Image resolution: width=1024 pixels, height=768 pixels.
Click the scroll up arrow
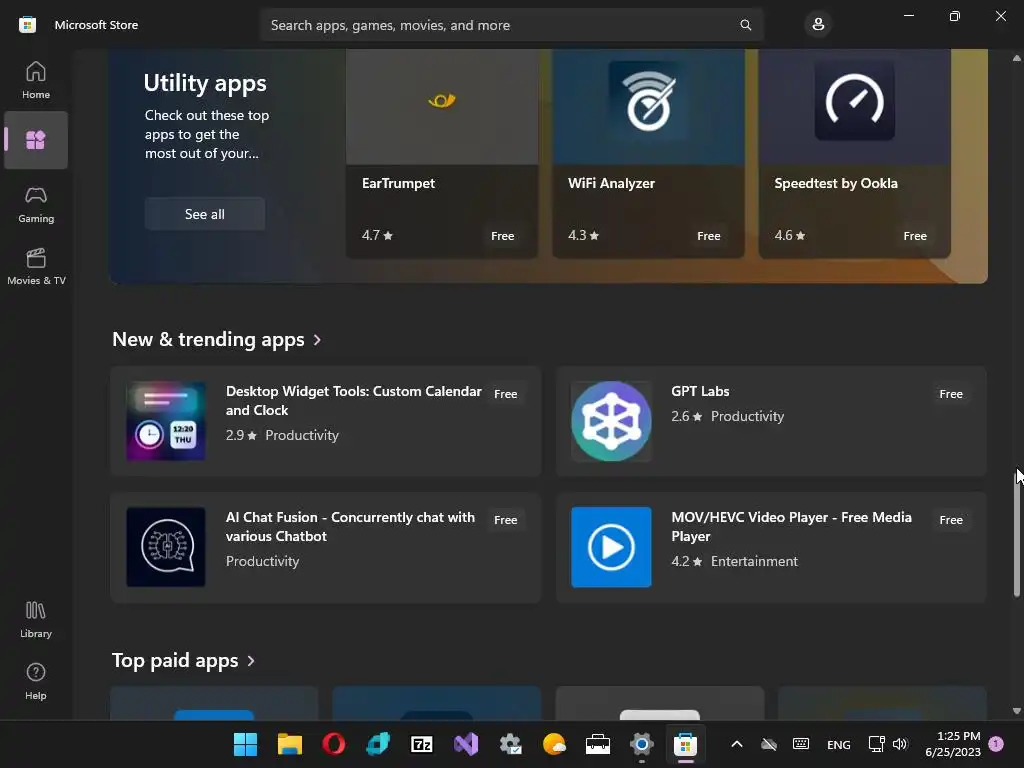pos(1017,58)
